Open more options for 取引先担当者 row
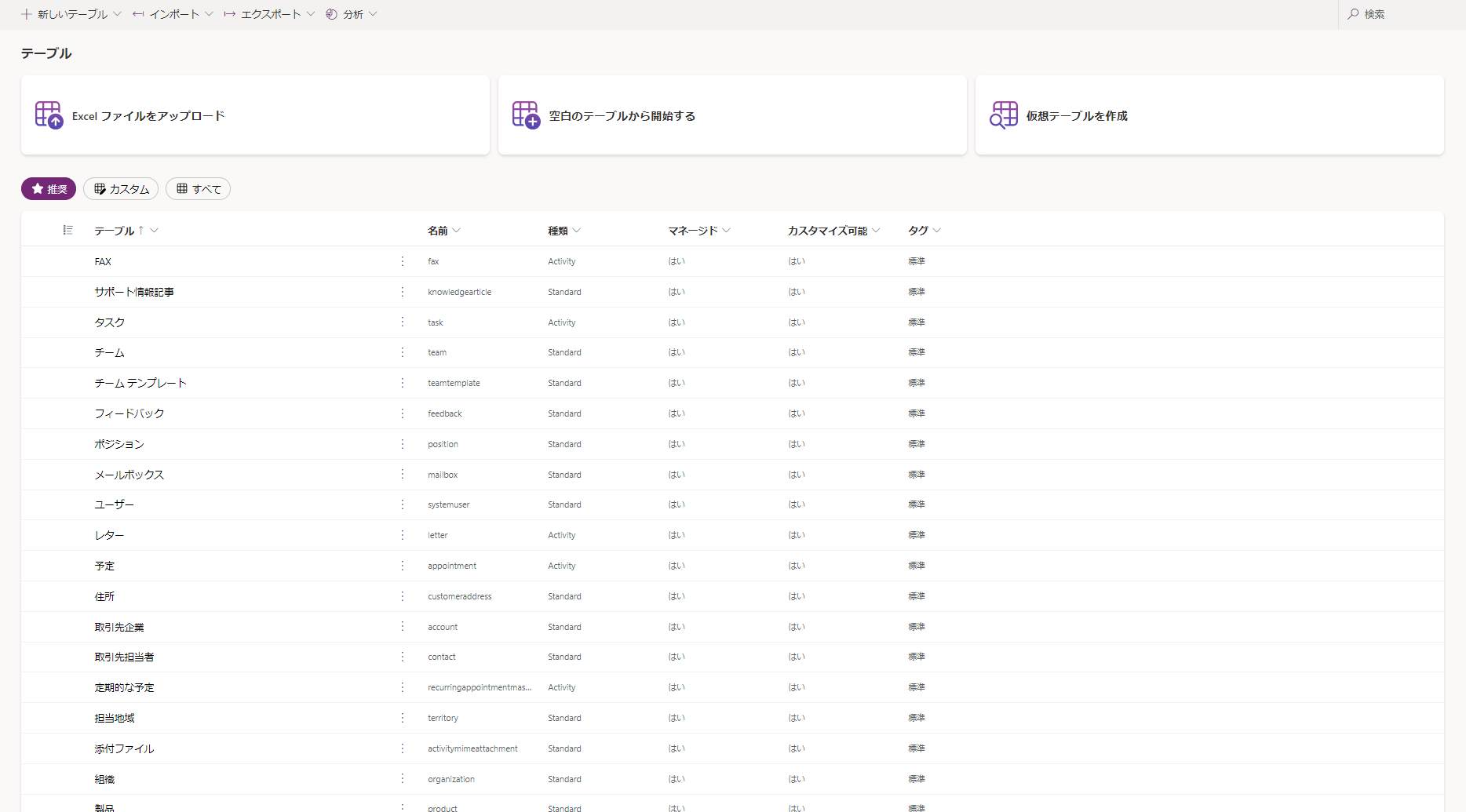Viewport: 1466px width, 812px height. click(403, 657)
